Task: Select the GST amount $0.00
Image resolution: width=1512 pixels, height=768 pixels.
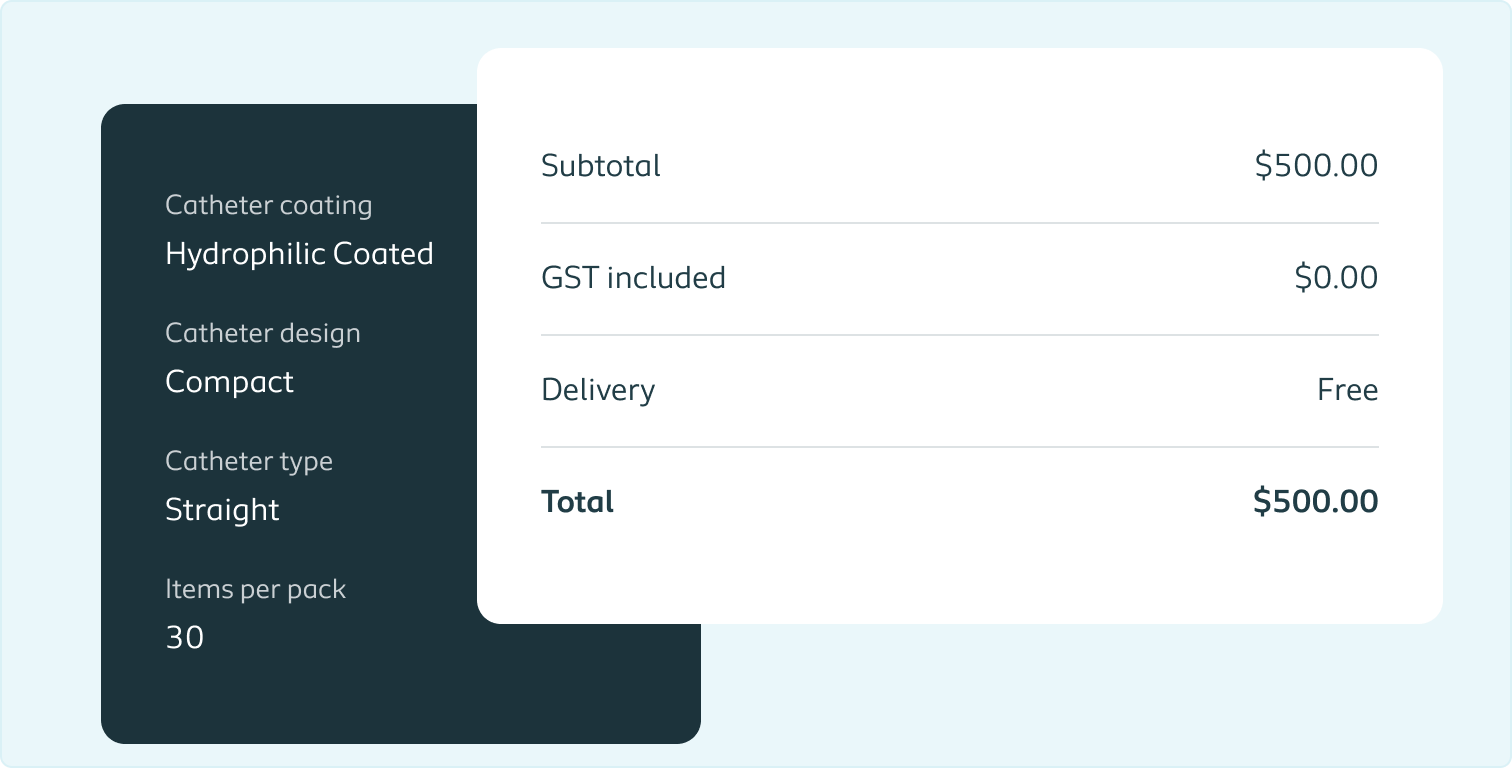Action: (1336, 278)
